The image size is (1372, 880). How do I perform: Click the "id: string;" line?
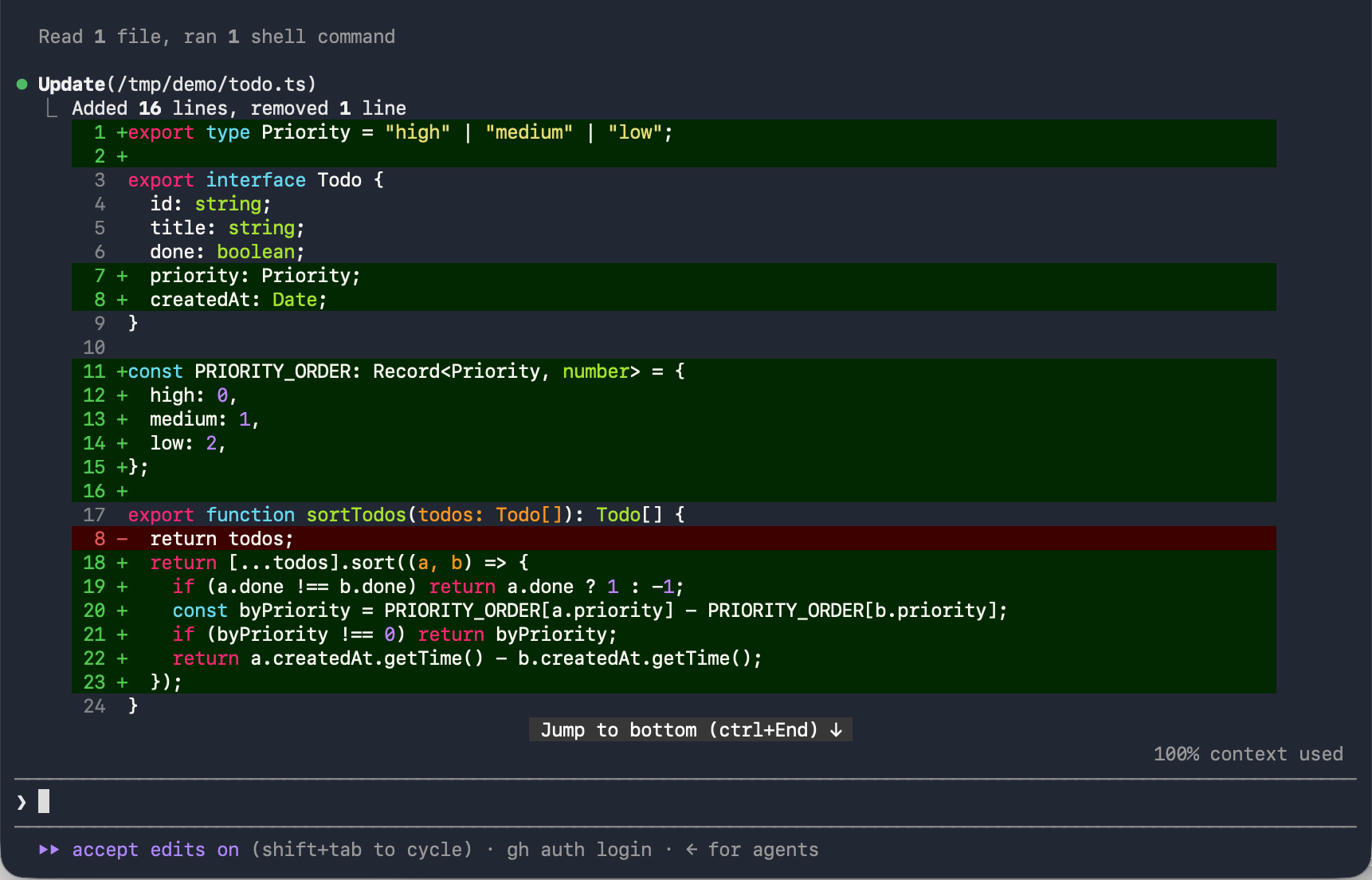click(x=673, y=203)
